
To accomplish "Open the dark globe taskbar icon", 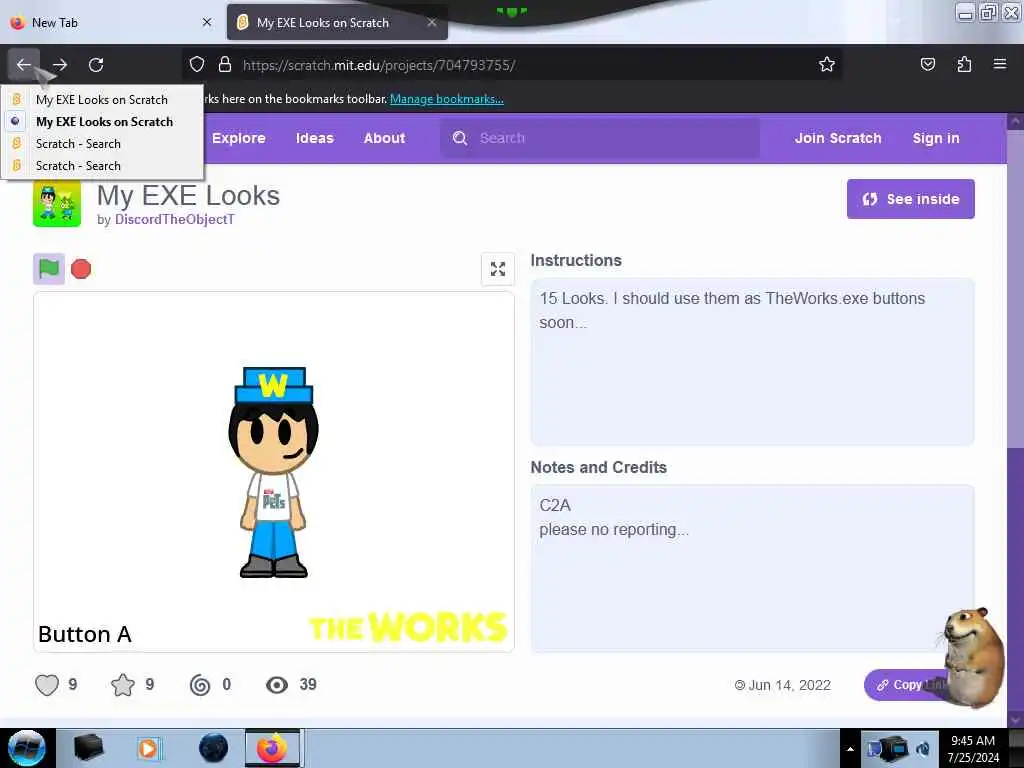I will click(214, 748).
